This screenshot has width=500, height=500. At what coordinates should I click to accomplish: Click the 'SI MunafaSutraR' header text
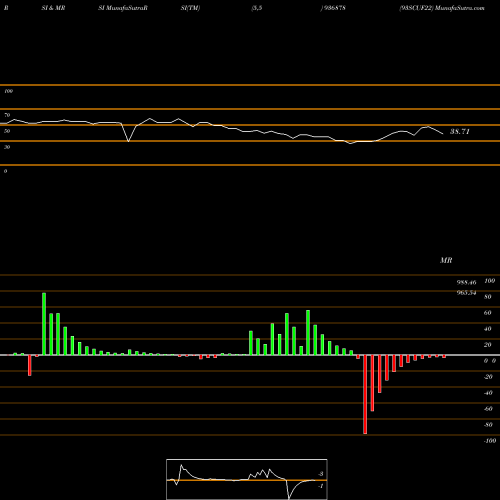[123, 8]
